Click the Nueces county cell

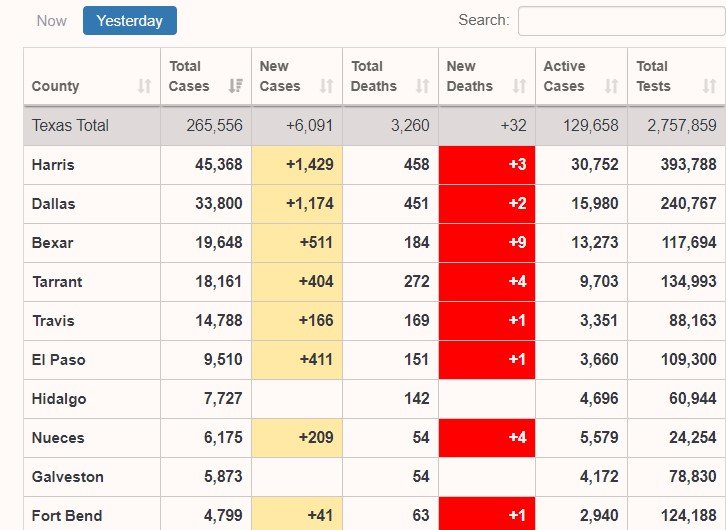(58, 438)
